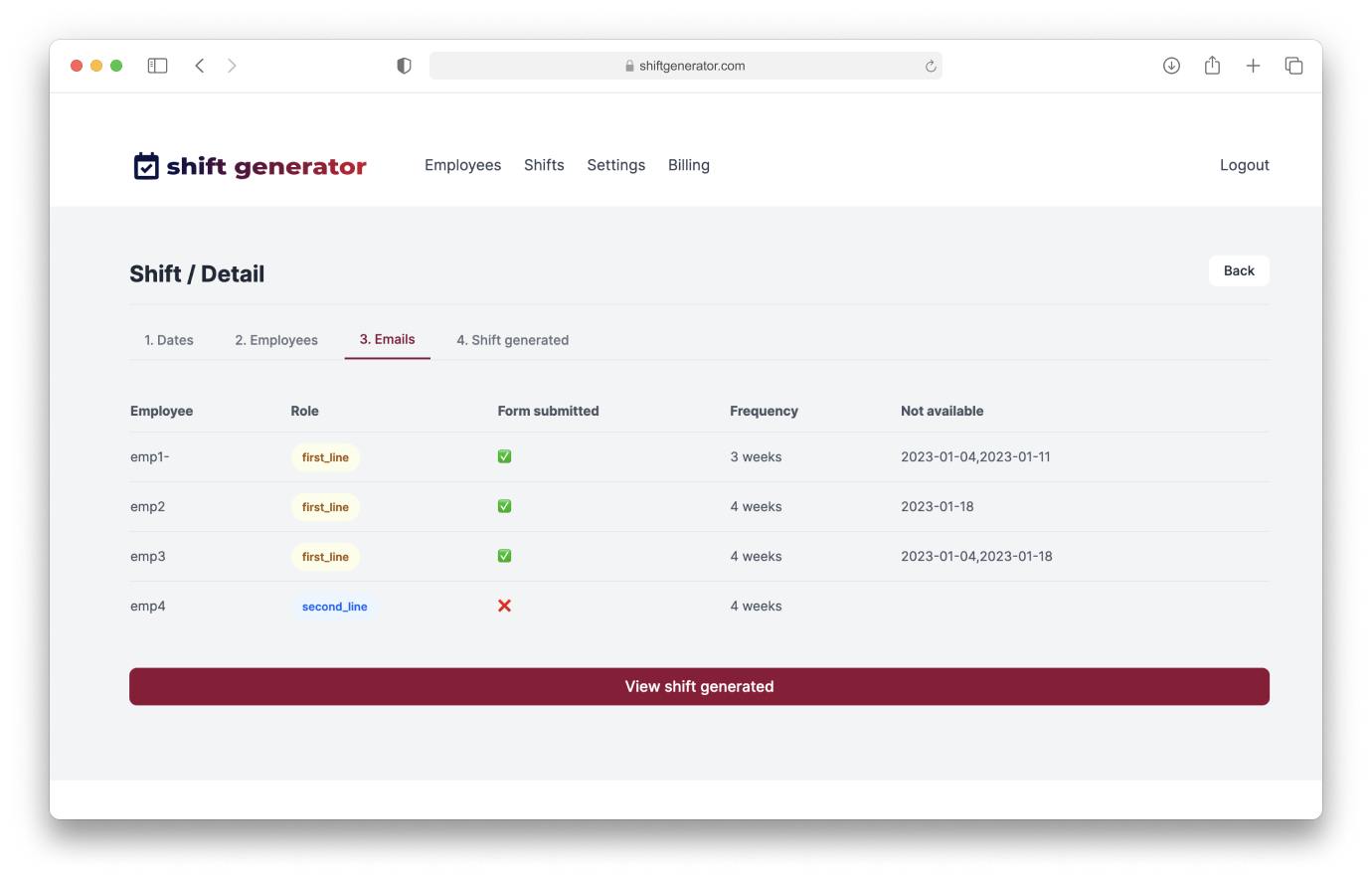Click the privacy shield icon
The width and height of the screenshot is (1372, 879).
[404, 66]
